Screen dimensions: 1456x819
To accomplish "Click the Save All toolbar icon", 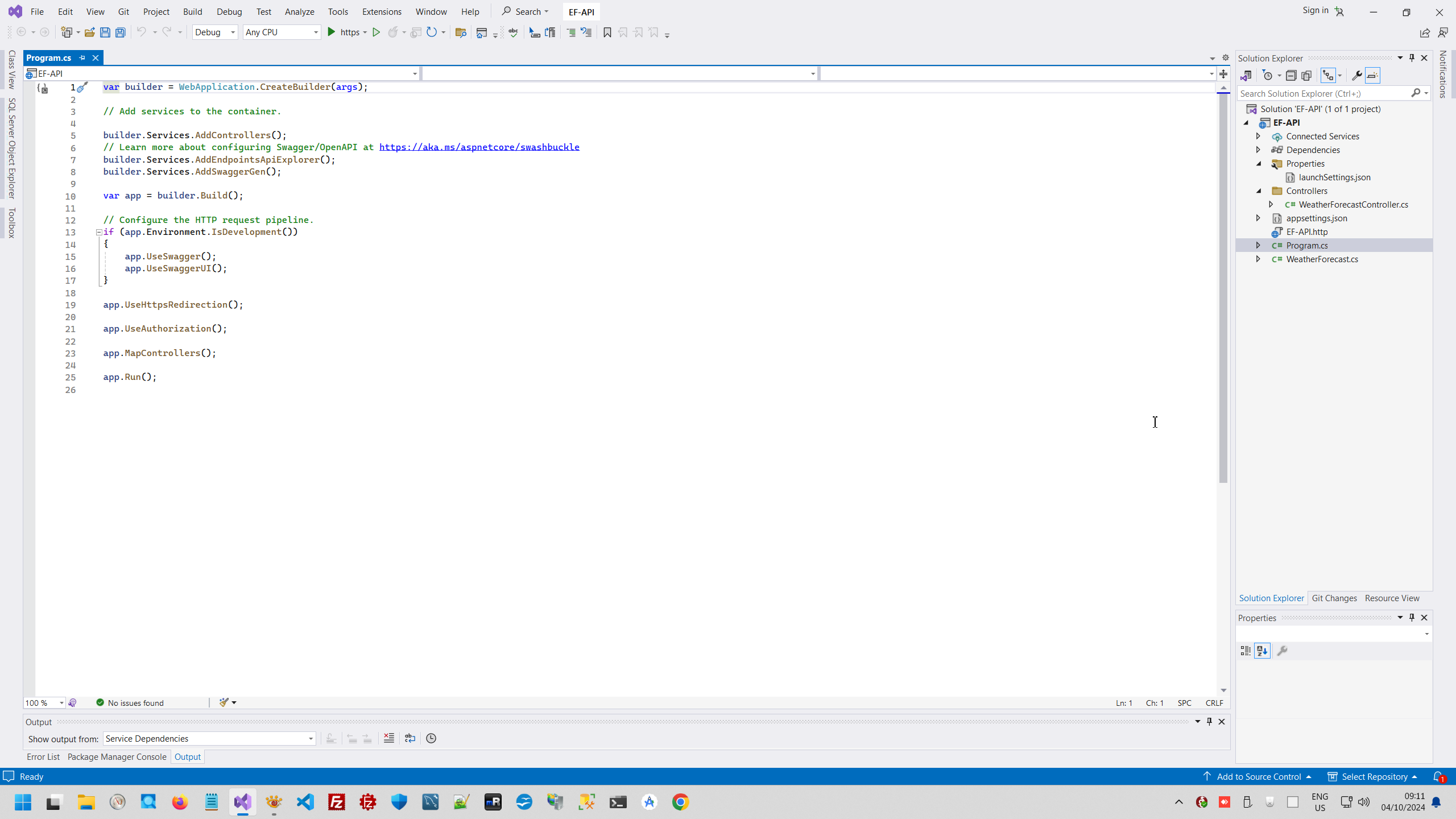I will (121, 32).
